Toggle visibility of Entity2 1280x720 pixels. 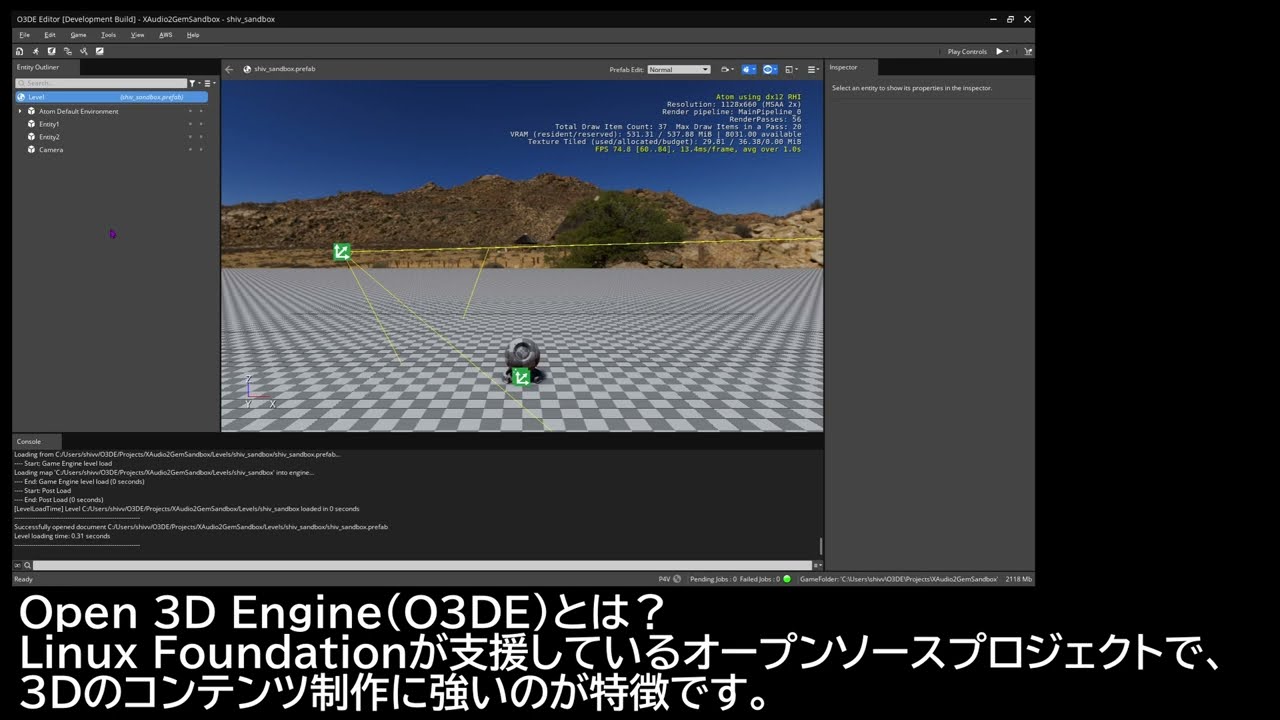190,137
